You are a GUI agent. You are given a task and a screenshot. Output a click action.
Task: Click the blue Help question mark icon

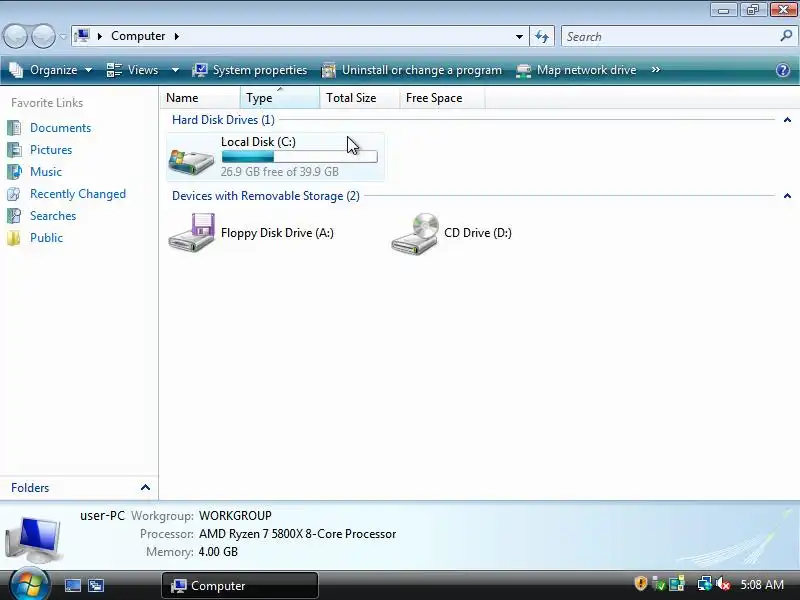pyautogui.click(x=783, y=70)
